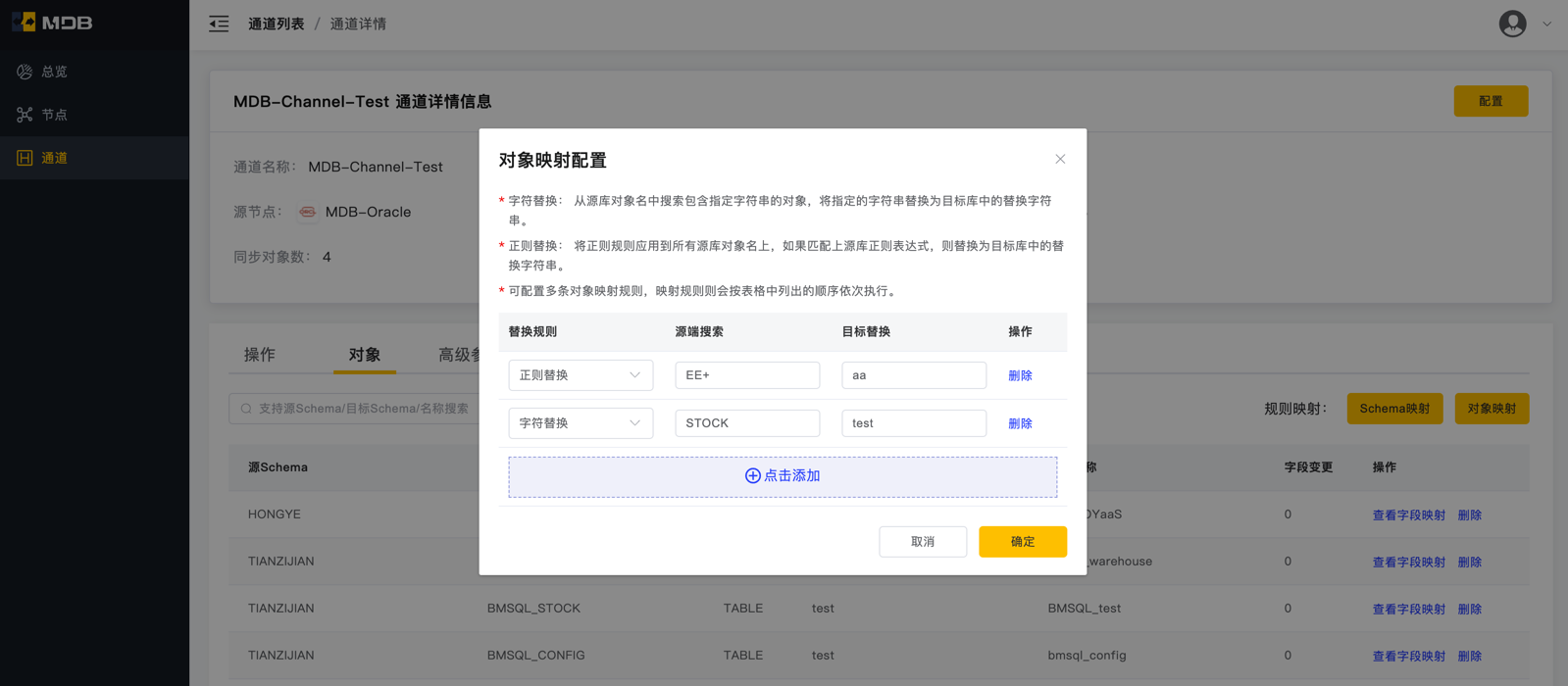Click the HONGYE schema cell
This screenshot has width=1568, height=686.
point(275,514)
